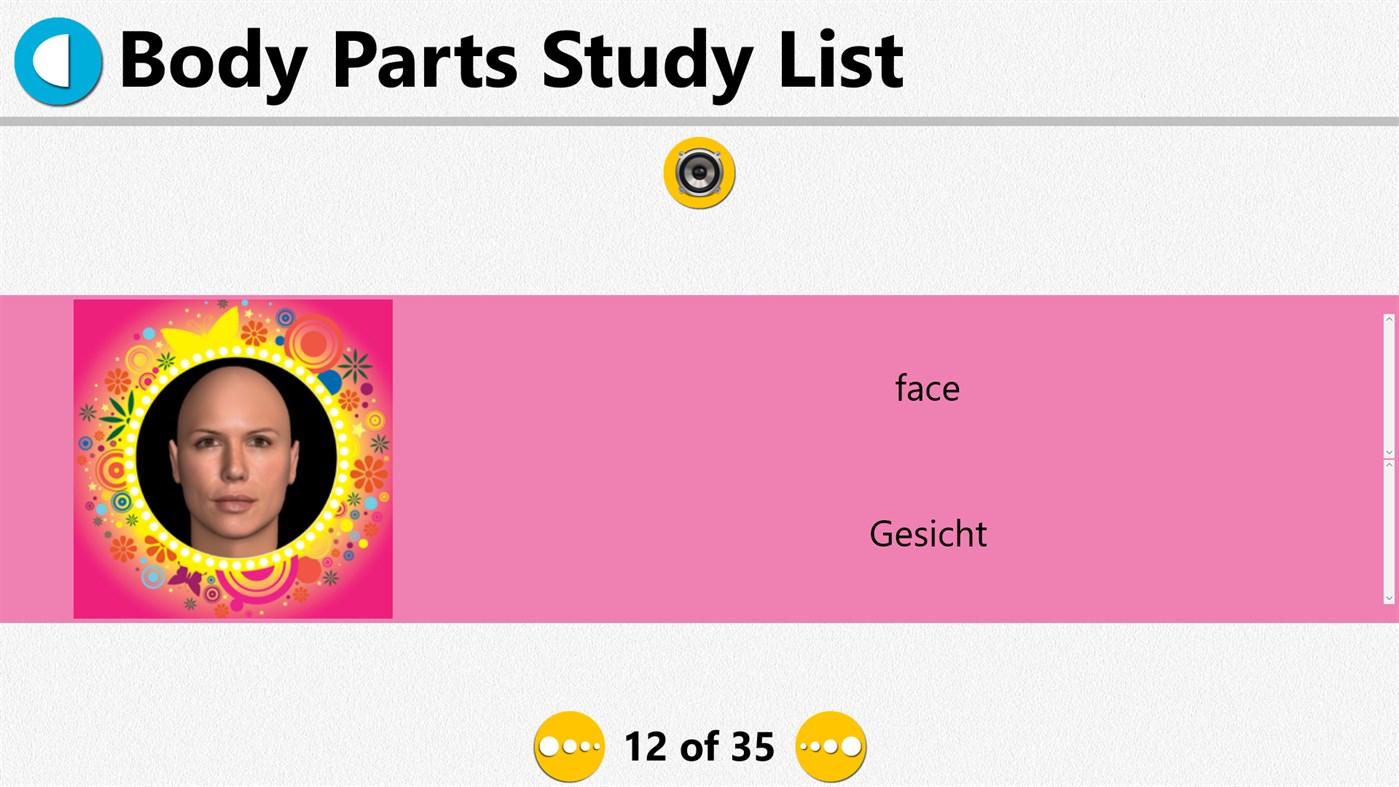This screenshot has width=1399, height=787.
Task: Click the '12 of 35' progress counter
Action: [x=699, y=745]
